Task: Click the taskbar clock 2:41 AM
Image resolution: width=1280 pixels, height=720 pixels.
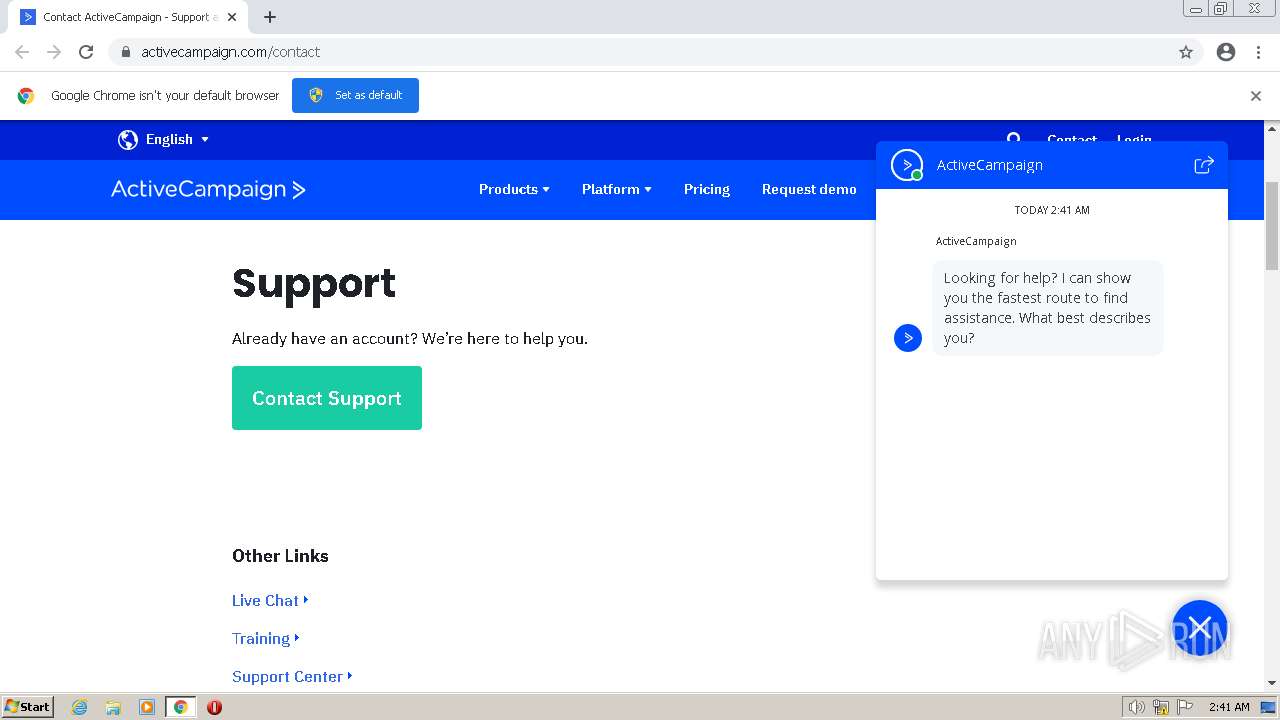Action: point(1229,707)
